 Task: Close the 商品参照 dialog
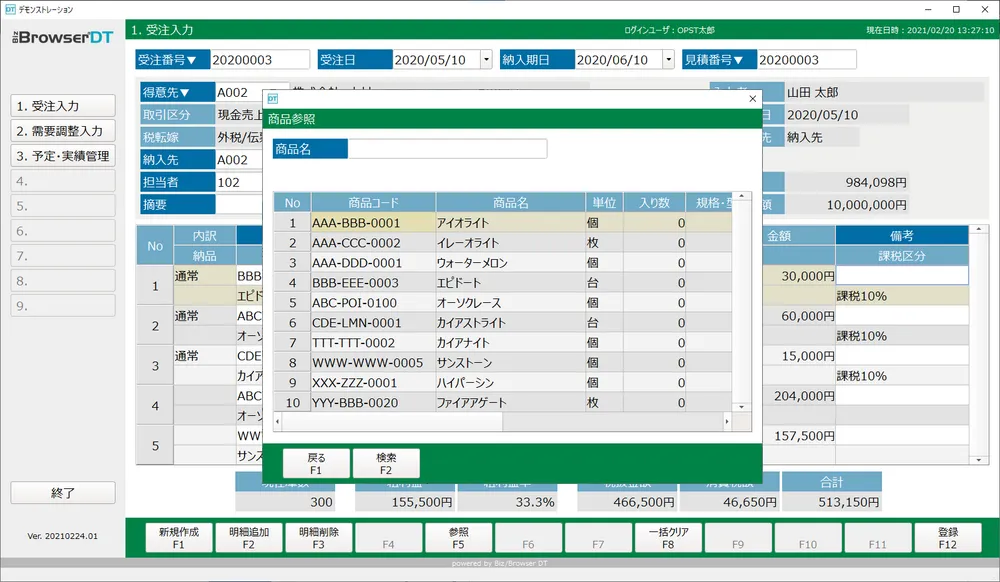pyautogui.click(x=752, y=99)
